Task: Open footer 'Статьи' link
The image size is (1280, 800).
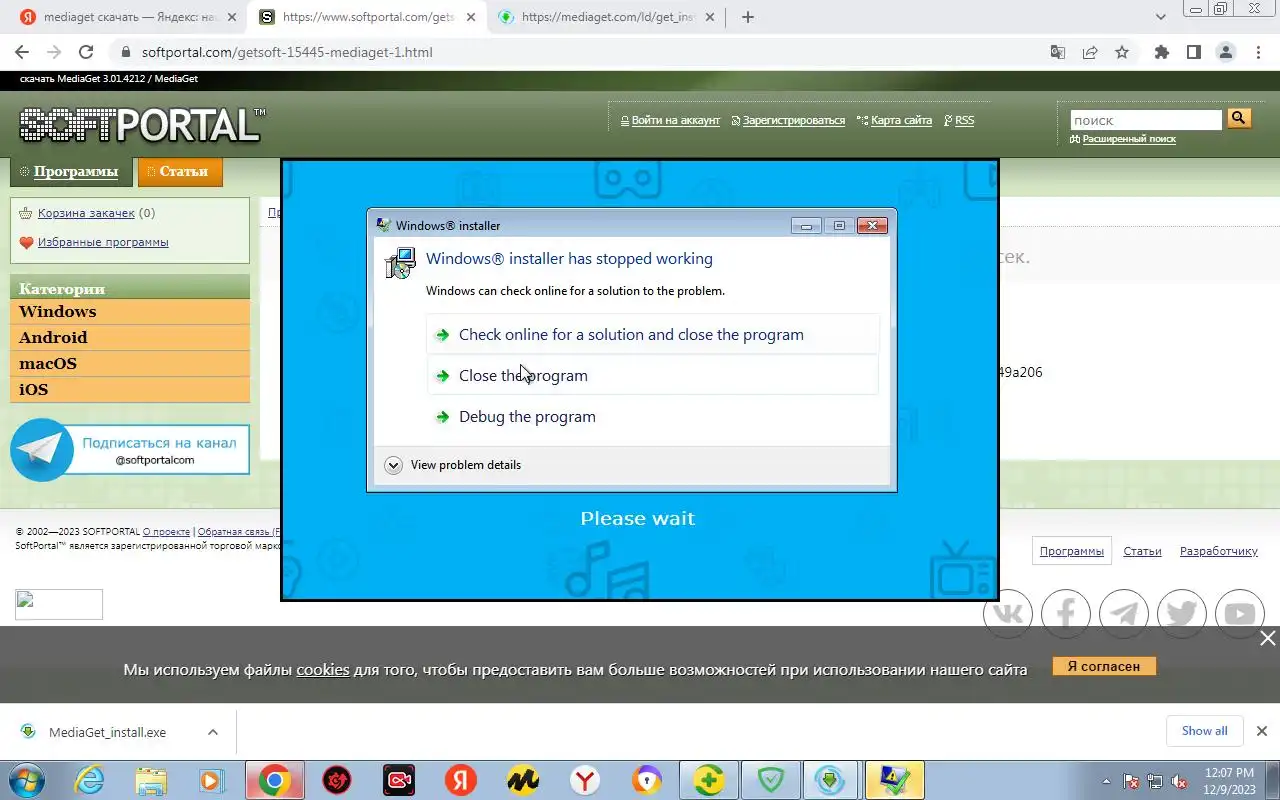Action: (1142, 551)
